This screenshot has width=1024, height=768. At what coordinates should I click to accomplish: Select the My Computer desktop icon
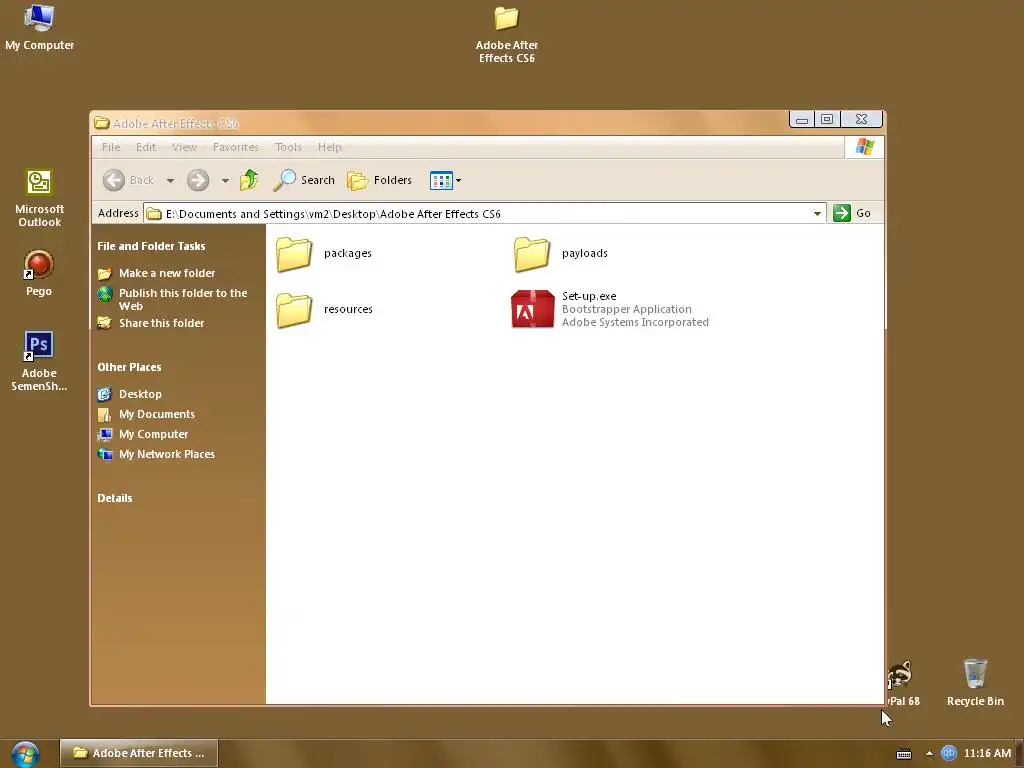[39, 27]
